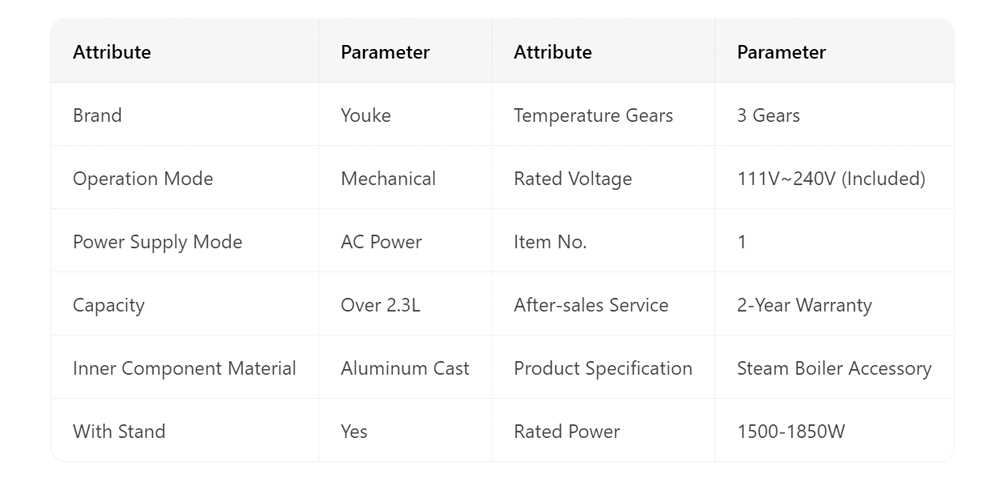This screenshot has height=500, width=1000.
Task: Select the Aluminum Cast cell
Action: [405, 368]
